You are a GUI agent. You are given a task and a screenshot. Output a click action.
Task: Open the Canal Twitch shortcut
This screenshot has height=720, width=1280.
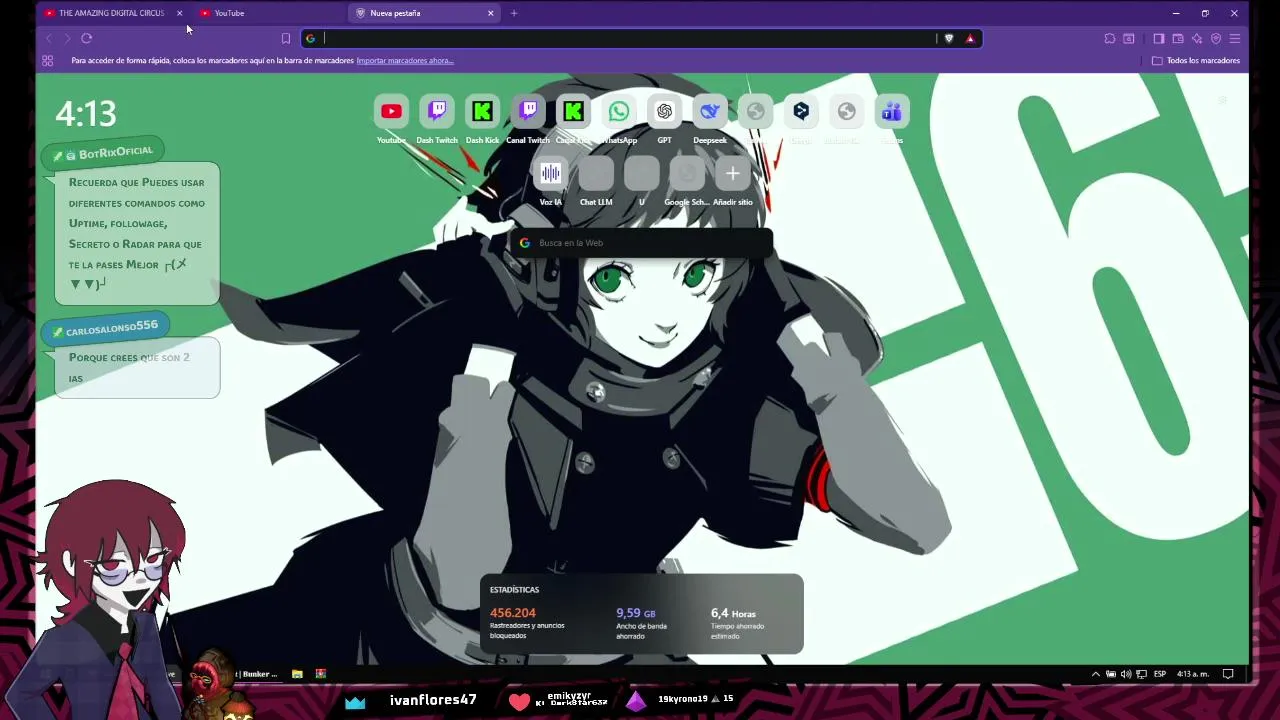pos(528,112)
